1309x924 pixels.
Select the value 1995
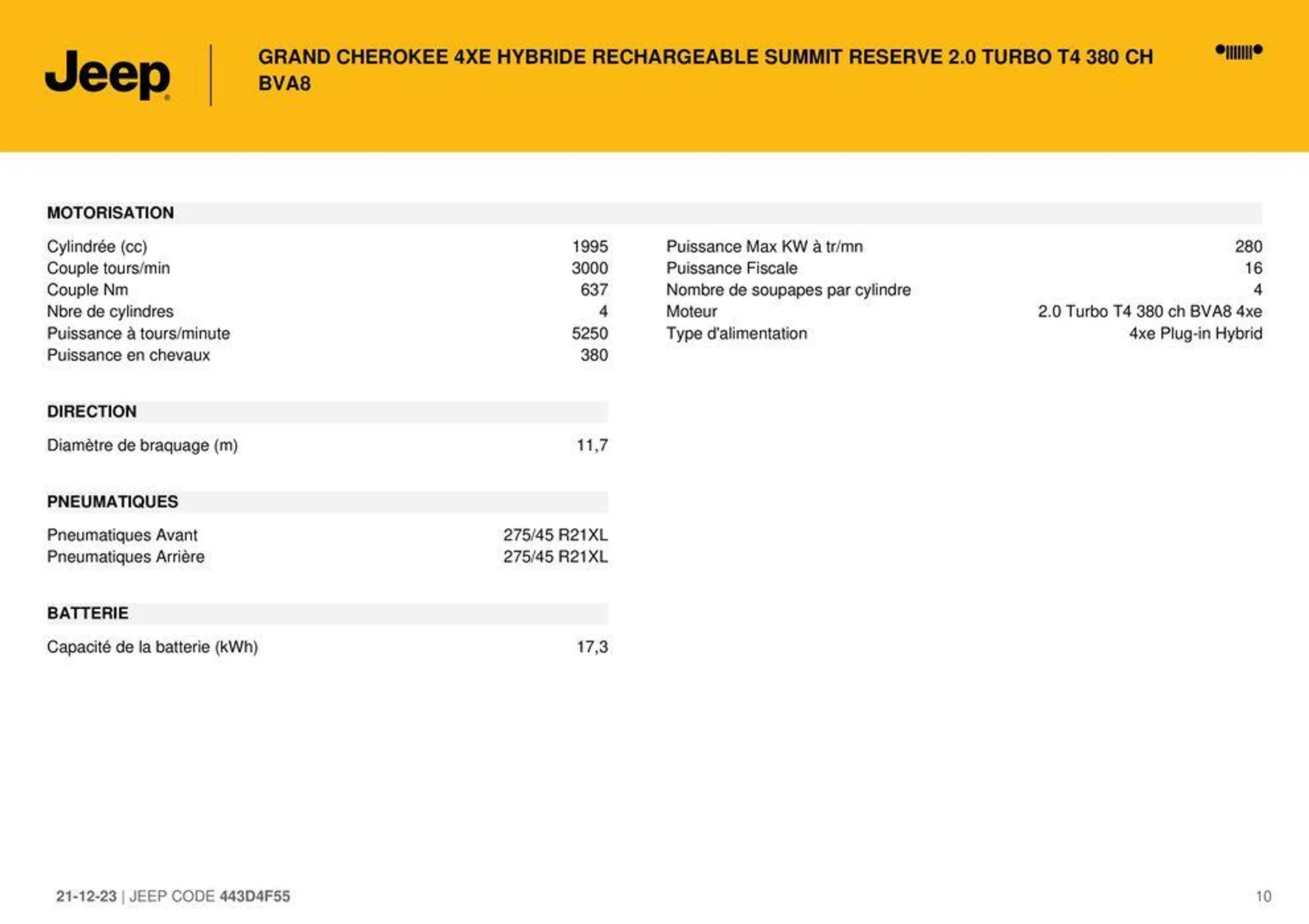590,247
